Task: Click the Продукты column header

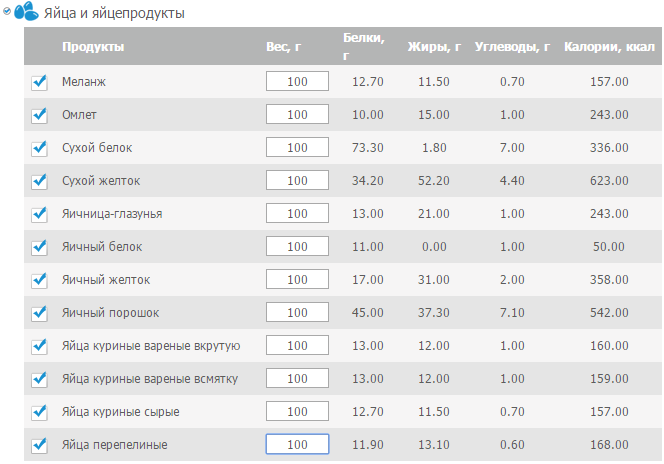Action: coord(93,47)
